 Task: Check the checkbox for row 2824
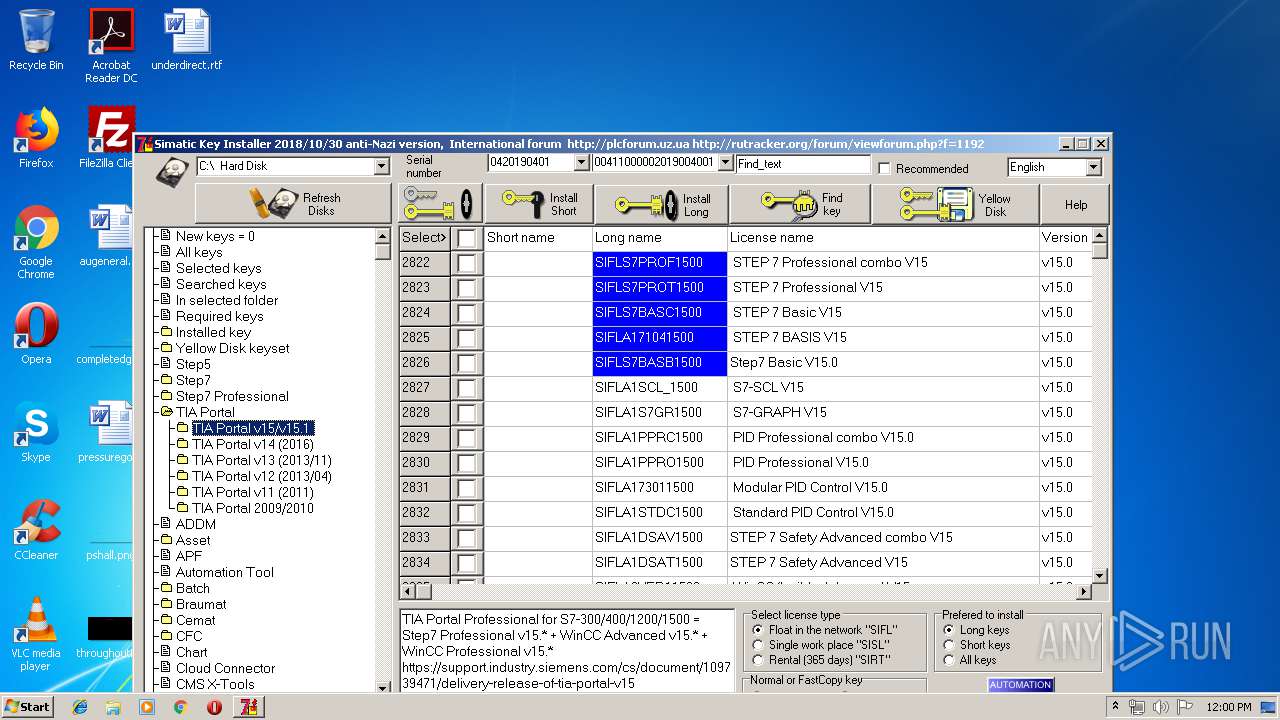466,313
